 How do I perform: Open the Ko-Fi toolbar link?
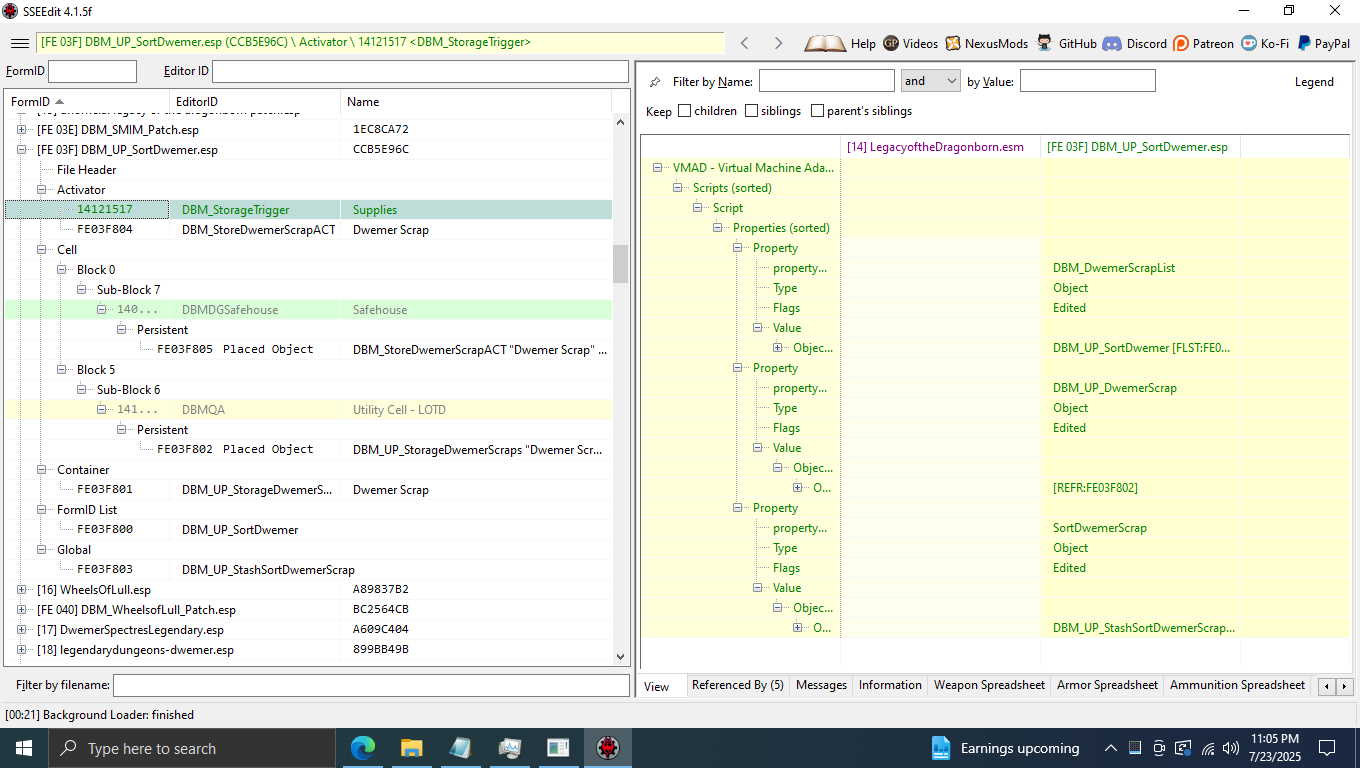[1265, 43]
